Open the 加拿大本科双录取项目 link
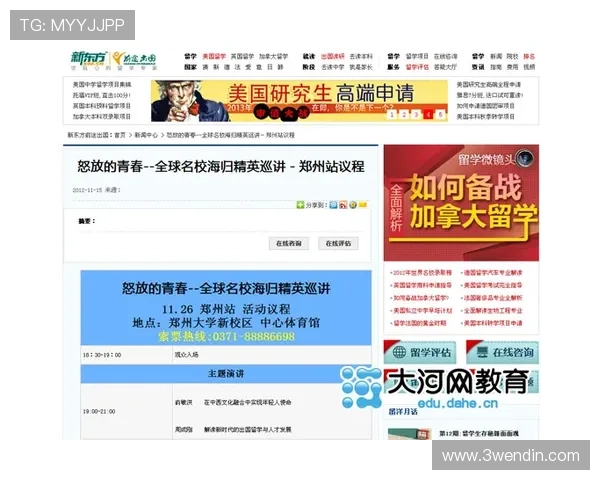Viewport: 600px width, 480px height. click(x=102, y=116)
